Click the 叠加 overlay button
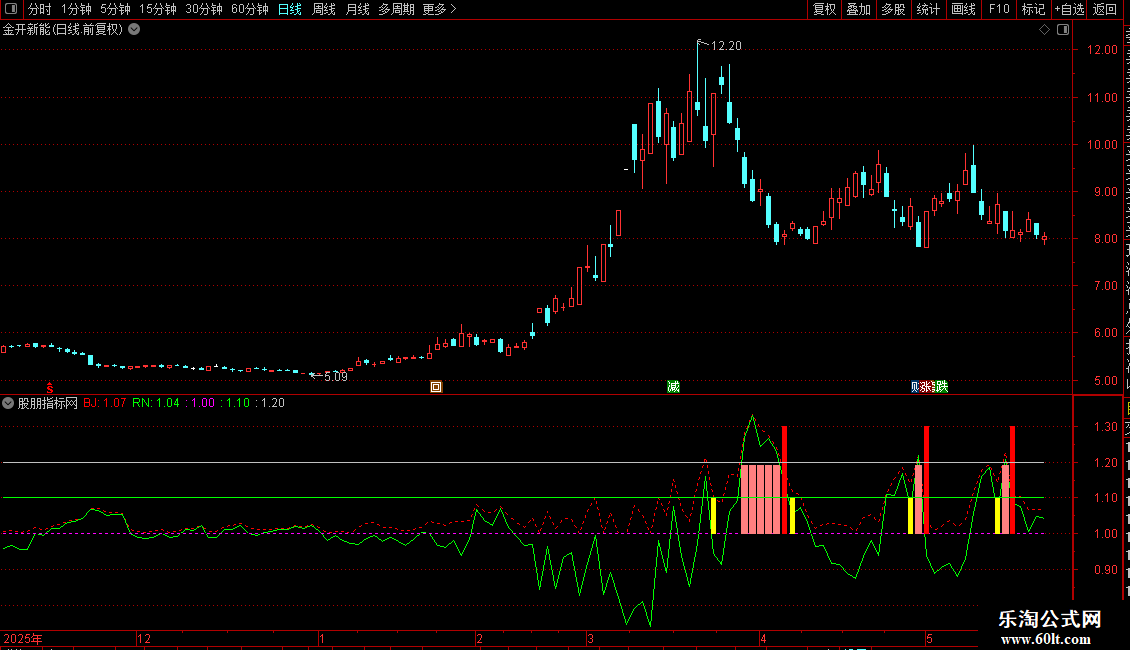The width and height of the screenshot is (1130, 650). pyautogui.click(x=858, y=9)
